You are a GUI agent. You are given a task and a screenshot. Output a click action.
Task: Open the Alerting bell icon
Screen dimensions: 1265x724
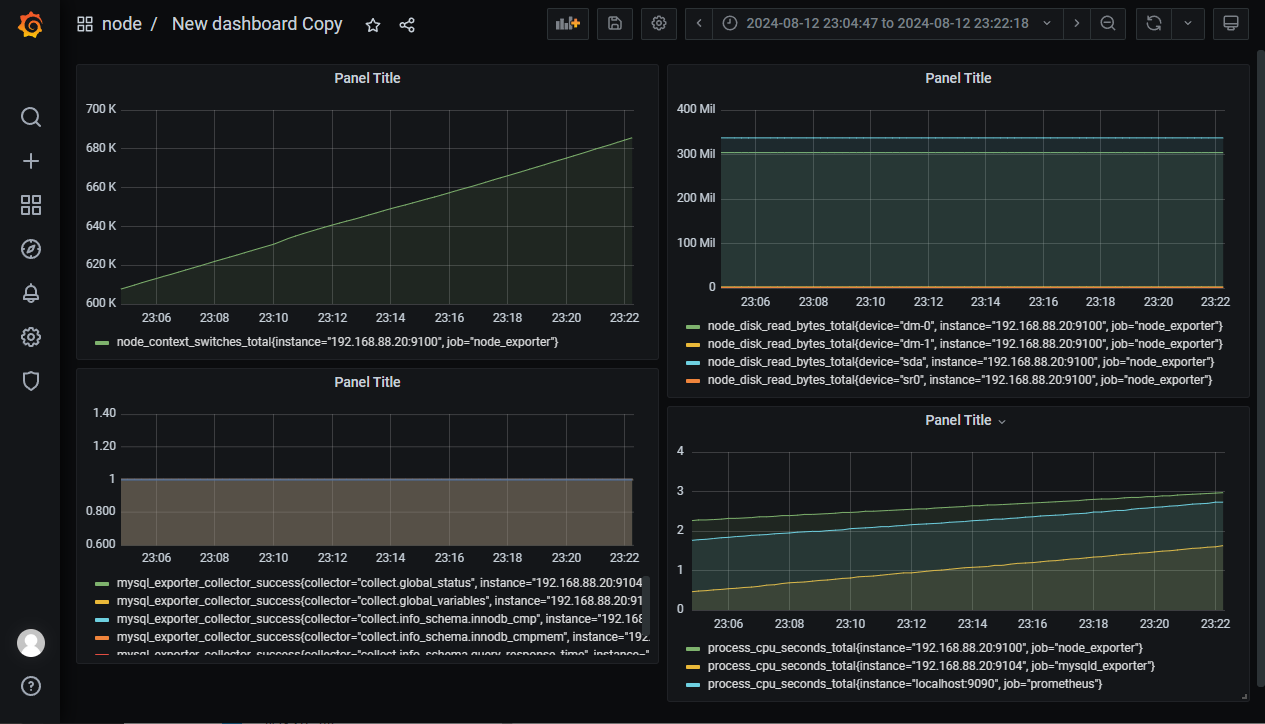[x=31, y=293]
